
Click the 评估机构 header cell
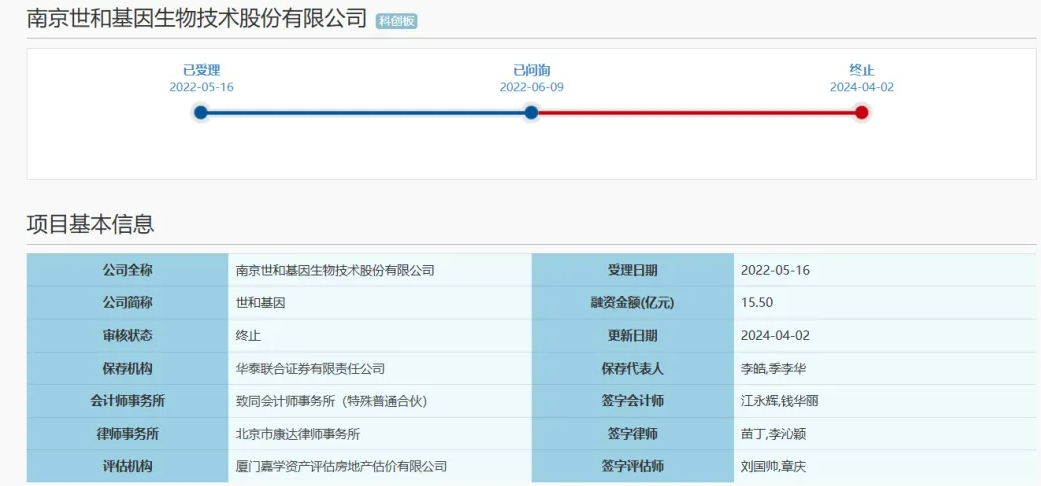coord(127,466)
